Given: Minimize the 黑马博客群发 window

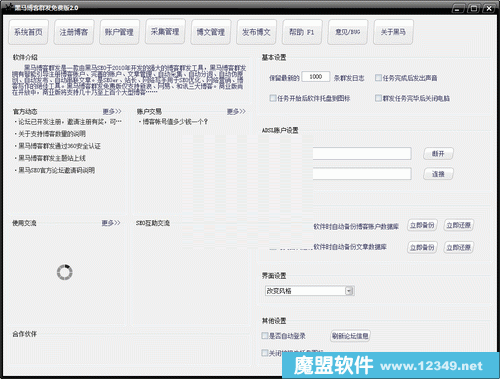Looking at the screenshot, I should 458,9.
